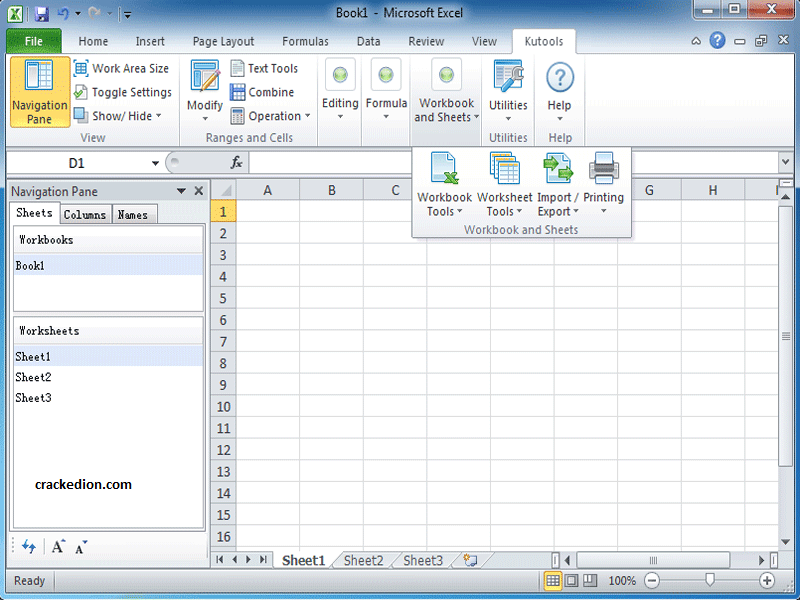Click the Insert Function fx button
800x600 pixels.
pos(236,163)
